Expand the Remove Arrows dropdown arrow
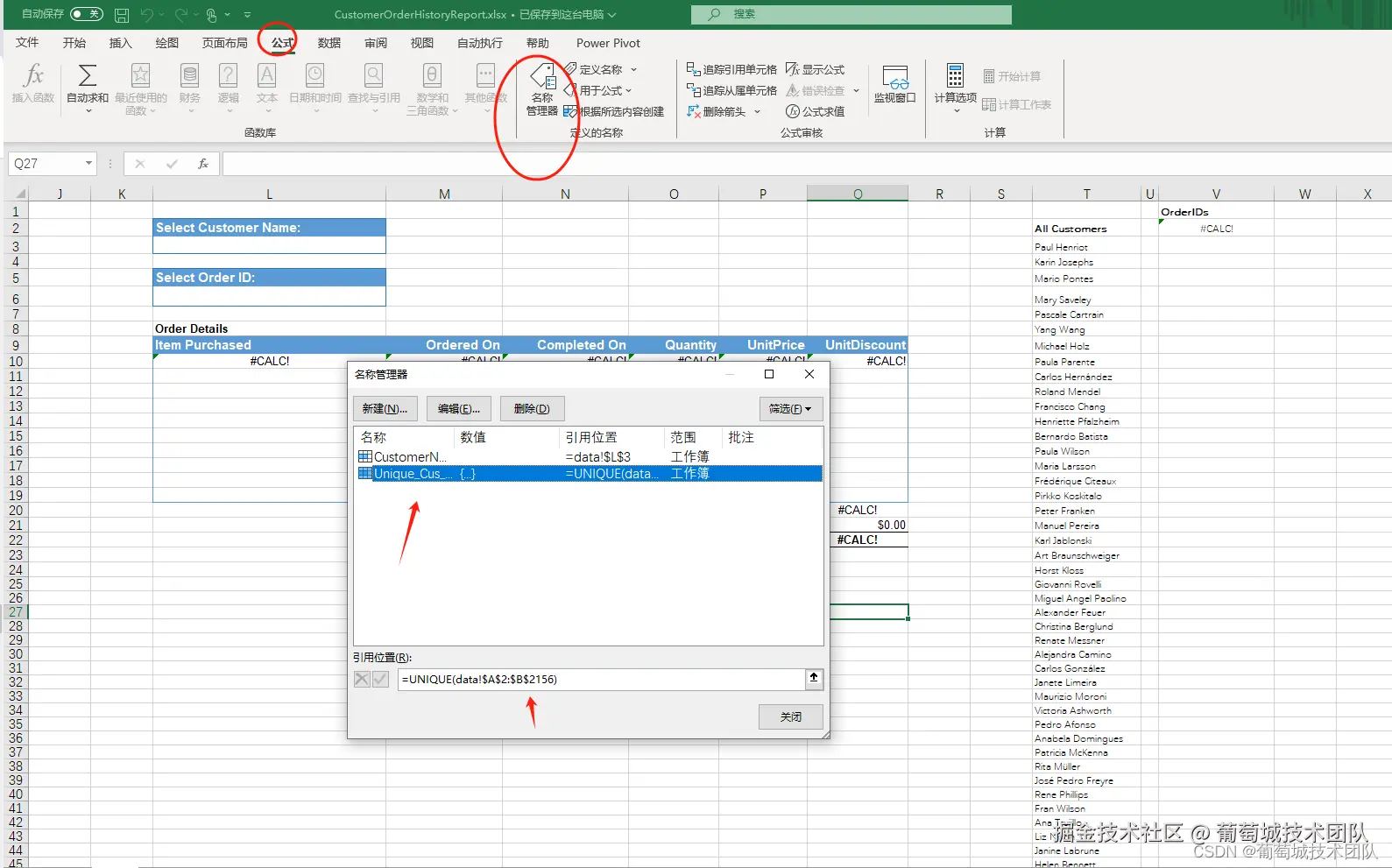 point(757,111)
